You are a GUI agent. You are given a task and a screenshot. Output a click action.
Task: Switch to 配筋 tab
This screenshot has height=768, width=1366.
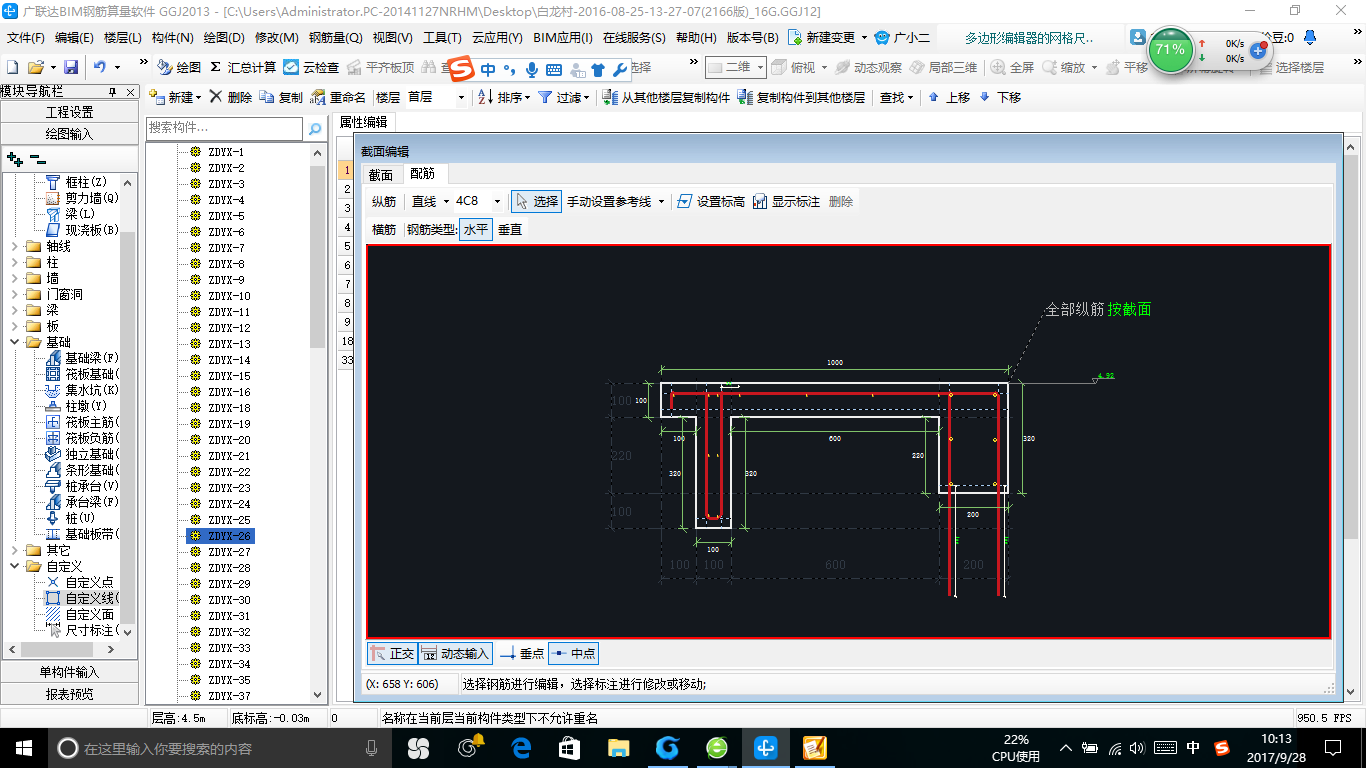click(x=424, y=174)
